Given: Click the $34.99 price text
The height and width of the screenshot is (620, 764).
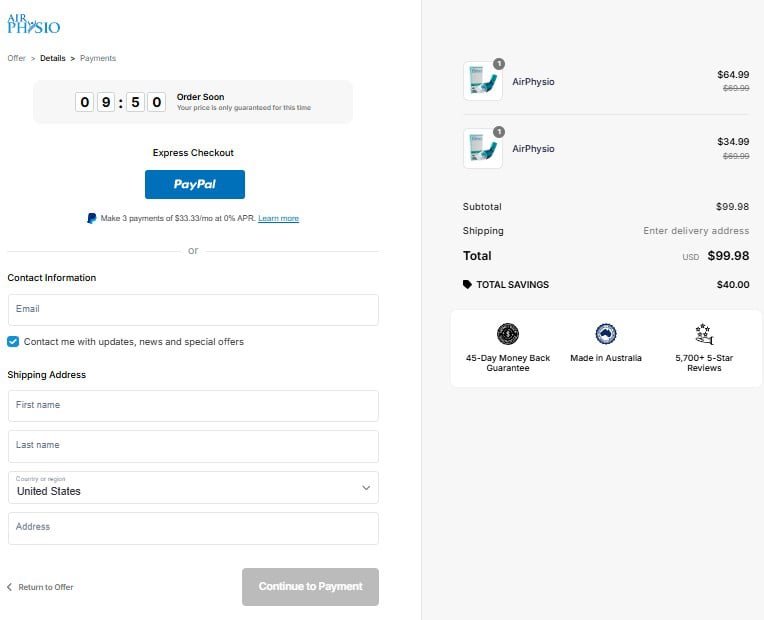Looking at the screenshot, I should [733, 142].
